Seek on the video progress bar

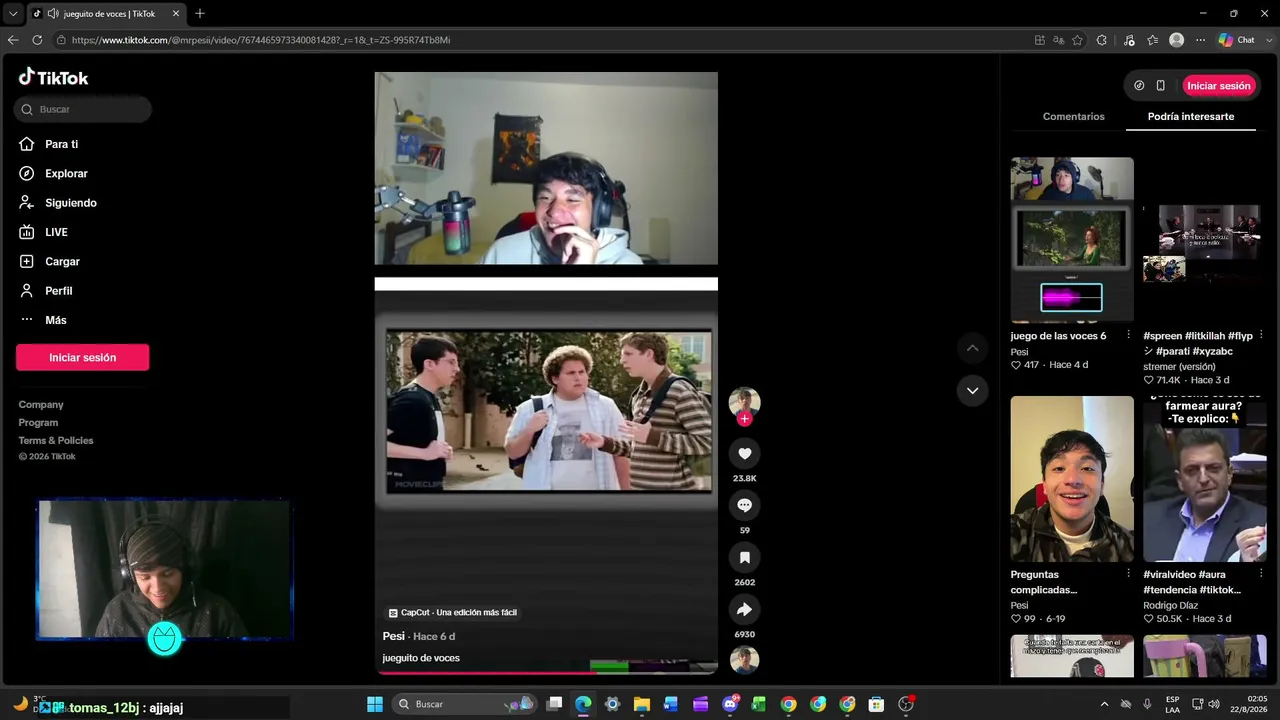(546, 672)
